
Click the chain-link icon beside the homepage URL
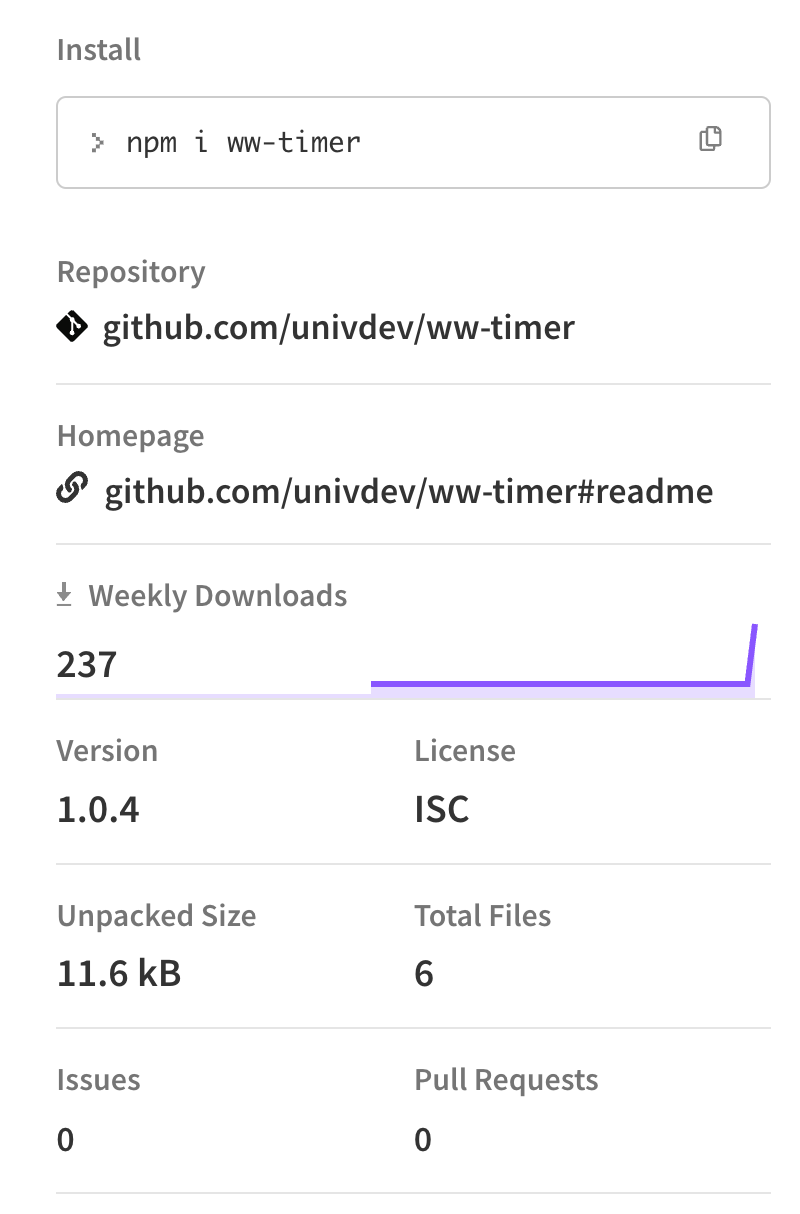tap(72, 491)
